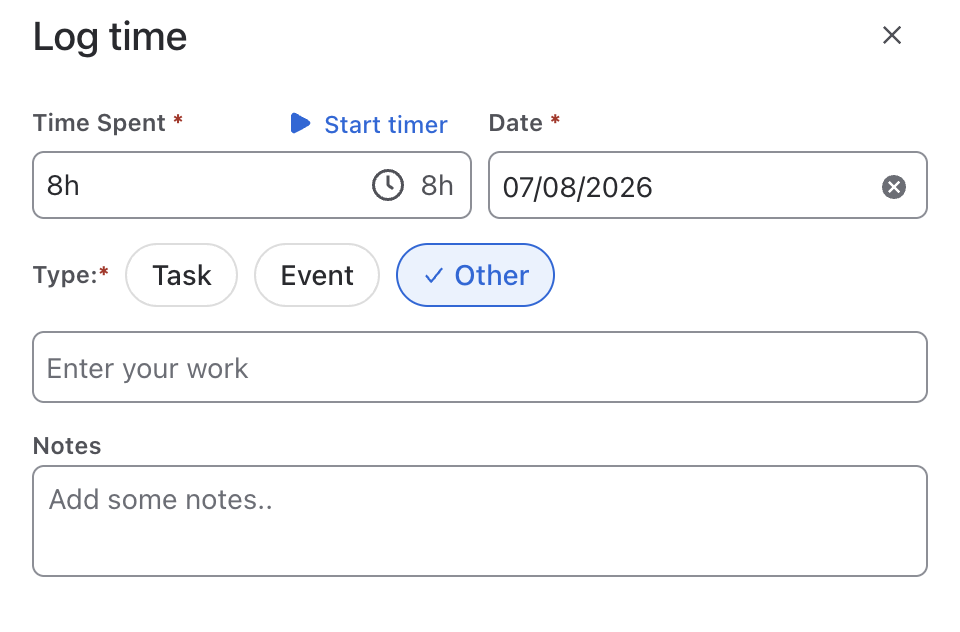960x632 pixels.
Task: Focus the Time Spent field showing 8h
Action: pyautogui.click(x=252, y=185)
